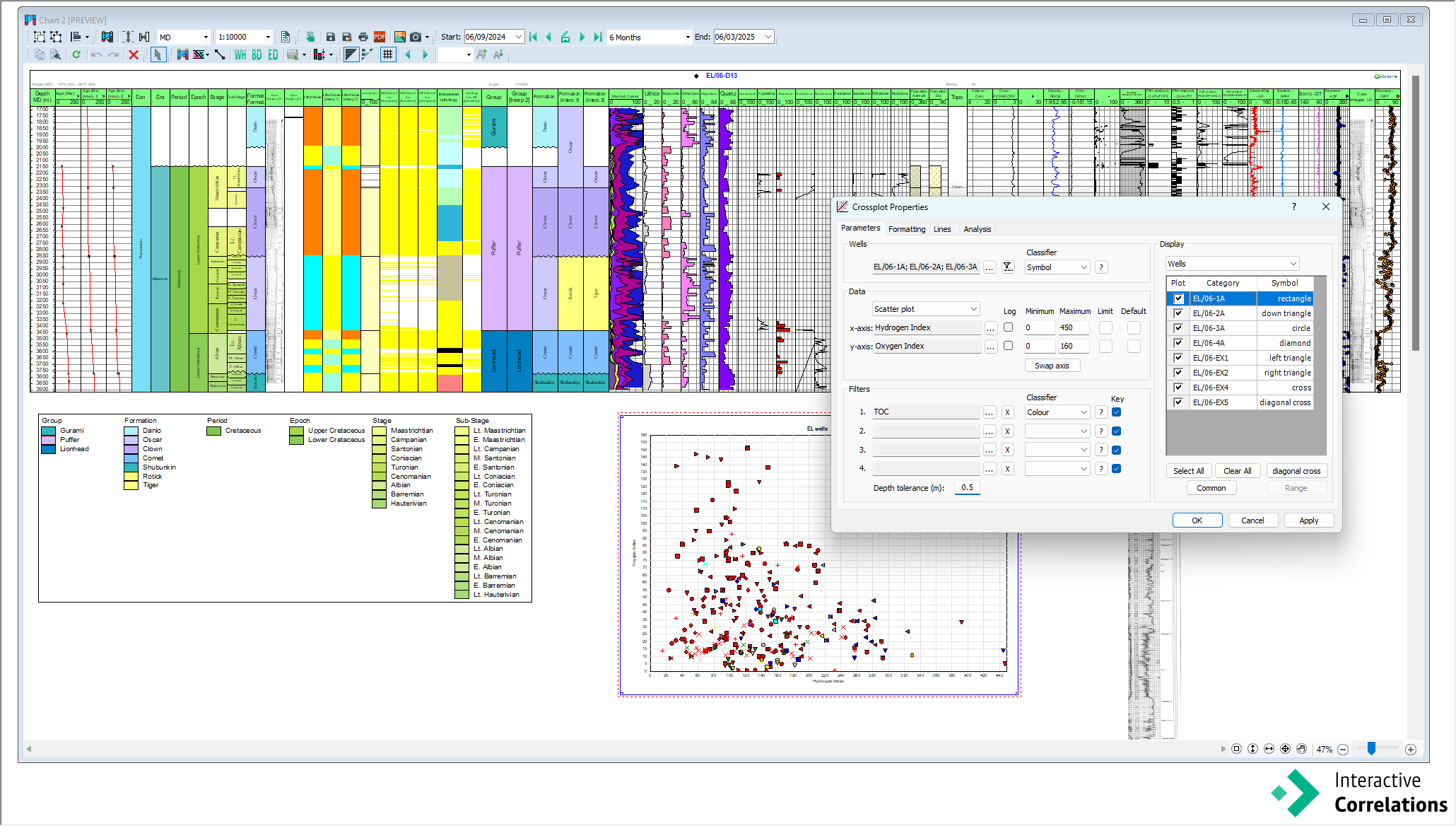Click the save chart icon in toolbar
This screenshot has width=1456, height=826.
[x=330, y=37]
